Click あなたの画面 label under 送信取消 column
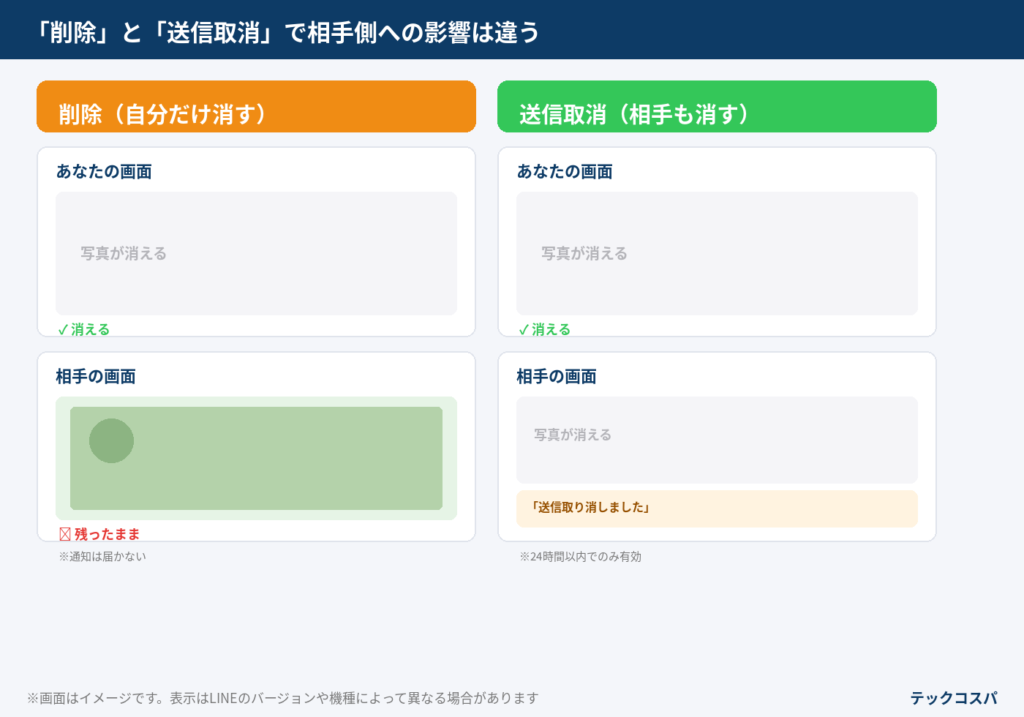 click(565, 172)
